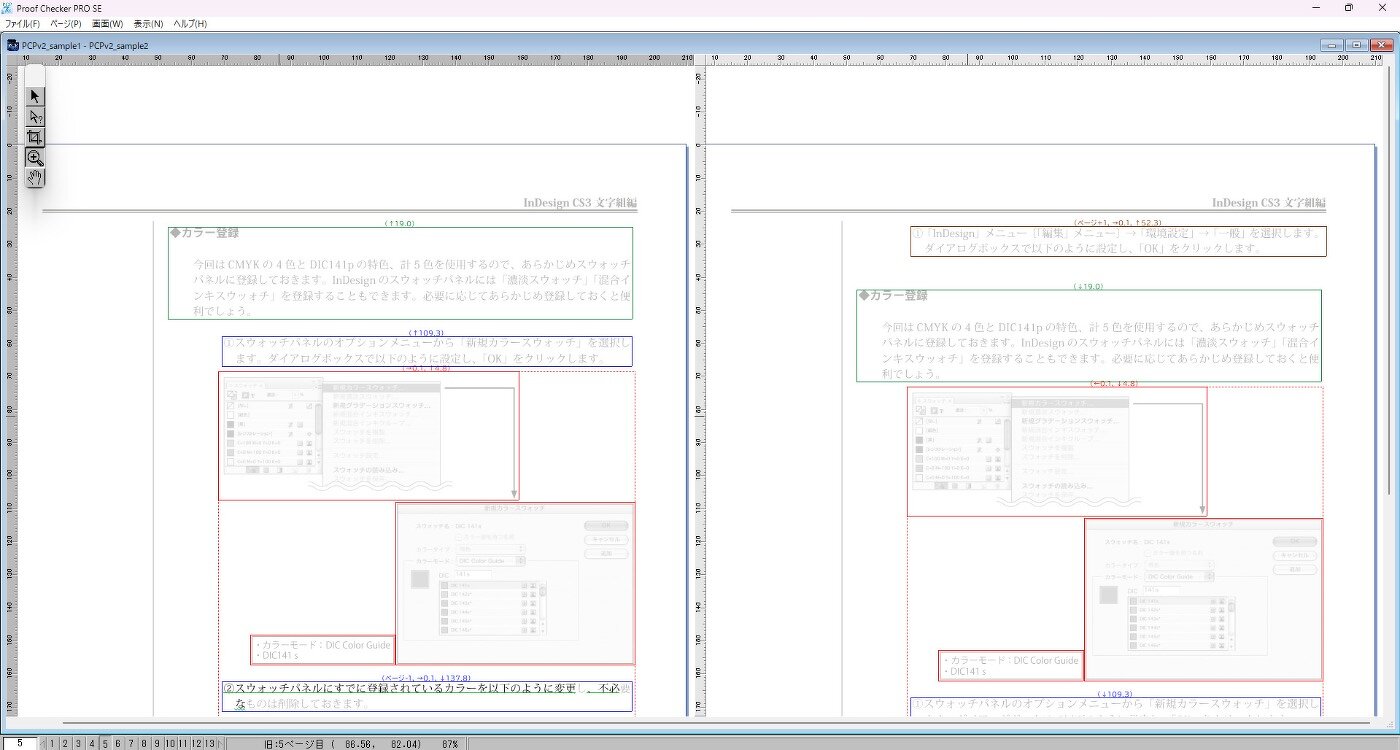Open the ファイル(F) menu

23,23
